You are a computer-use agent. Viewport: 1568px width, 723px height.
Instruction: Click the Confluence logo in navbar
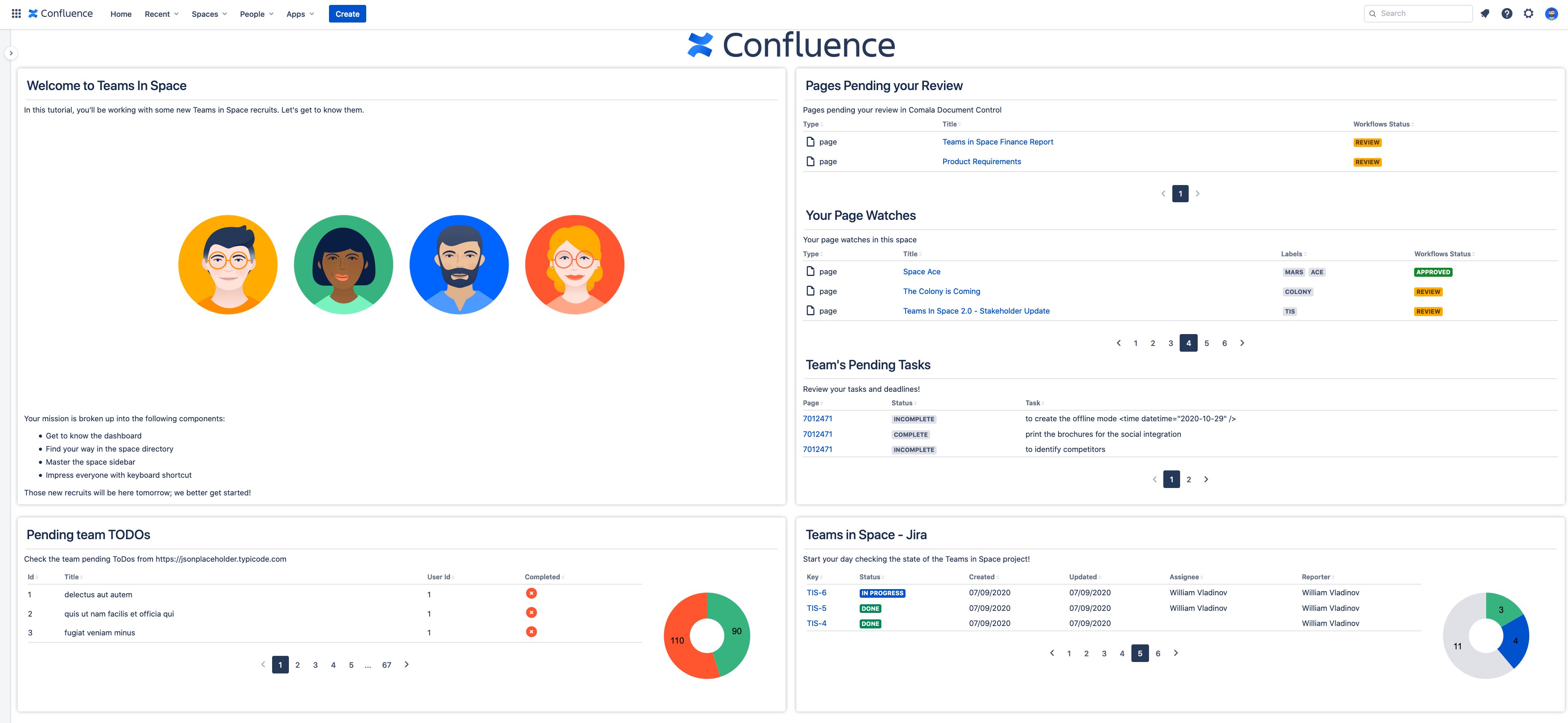(61, 14)
